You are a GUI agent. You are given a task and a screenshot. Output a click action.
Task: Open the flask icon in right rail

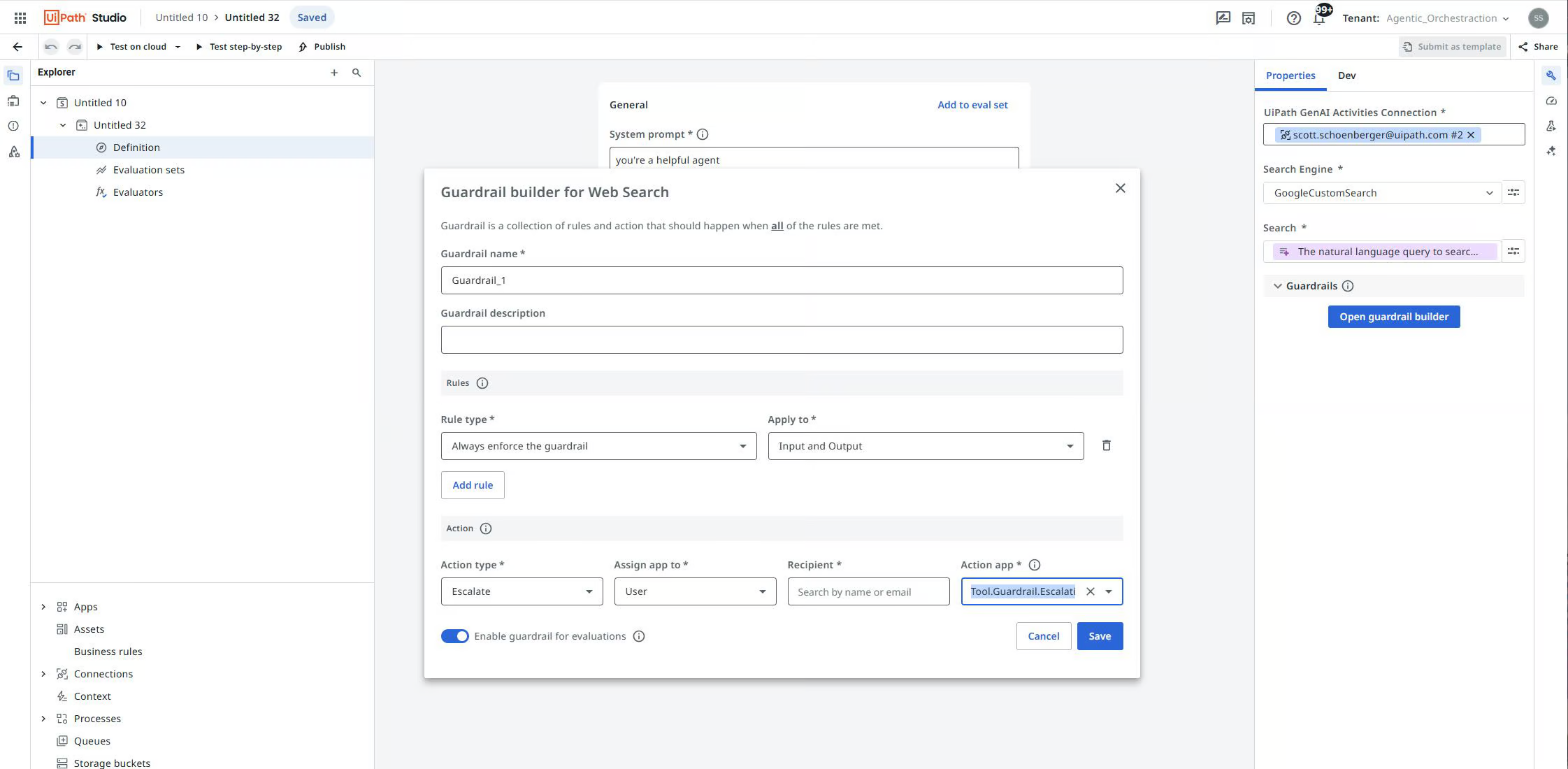[1551, 126]
